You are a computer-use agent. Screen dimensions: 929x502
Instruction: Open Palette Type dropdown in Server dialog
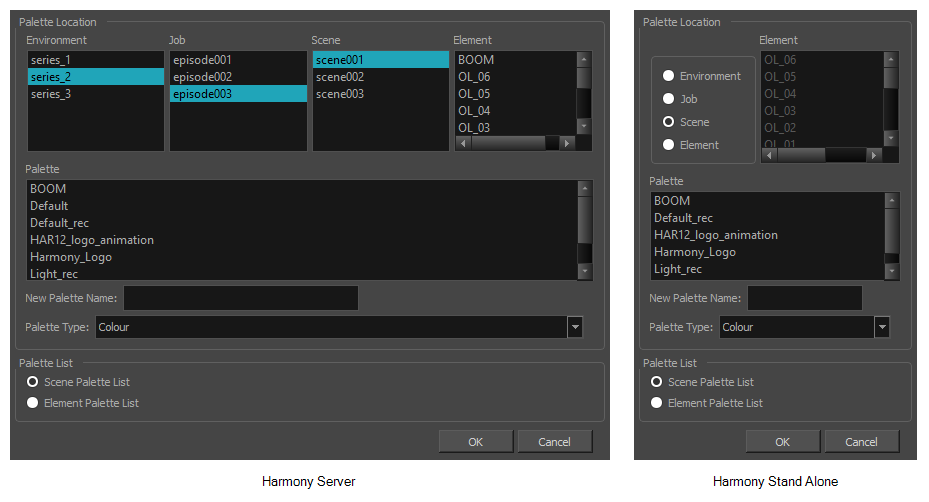tap(575, 327)
